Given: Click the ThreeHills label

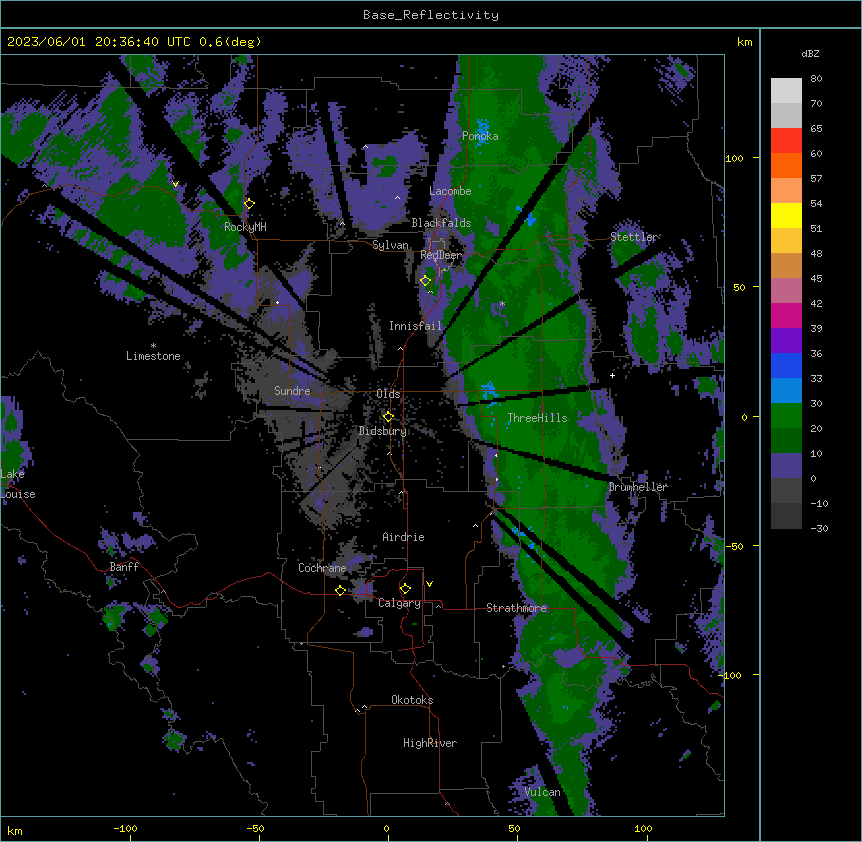Looking at the screenshot, I should 537,418.
